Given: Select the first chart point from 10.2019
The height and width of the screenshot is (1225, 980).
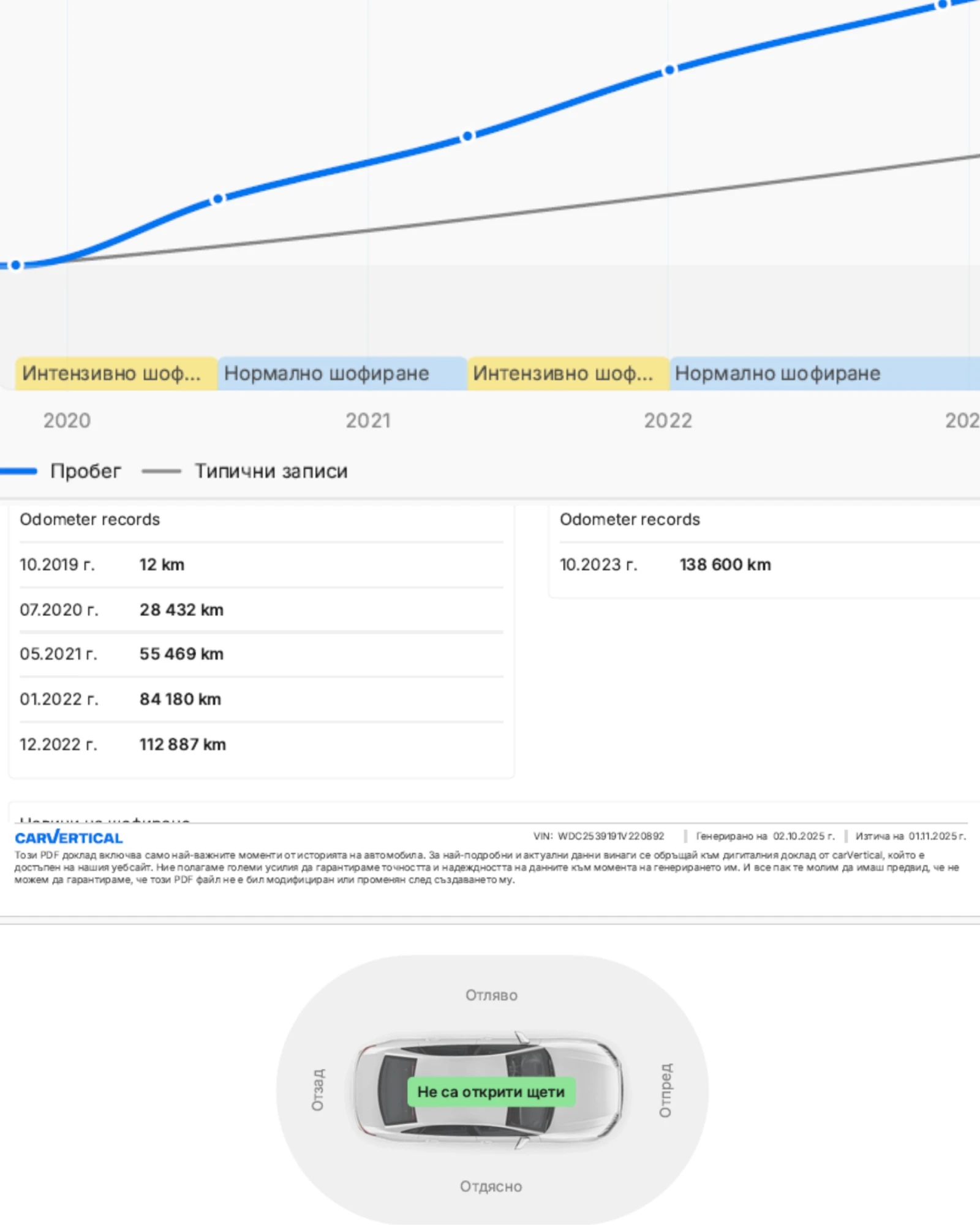Looking at the screenshot, I should (16, 265).
